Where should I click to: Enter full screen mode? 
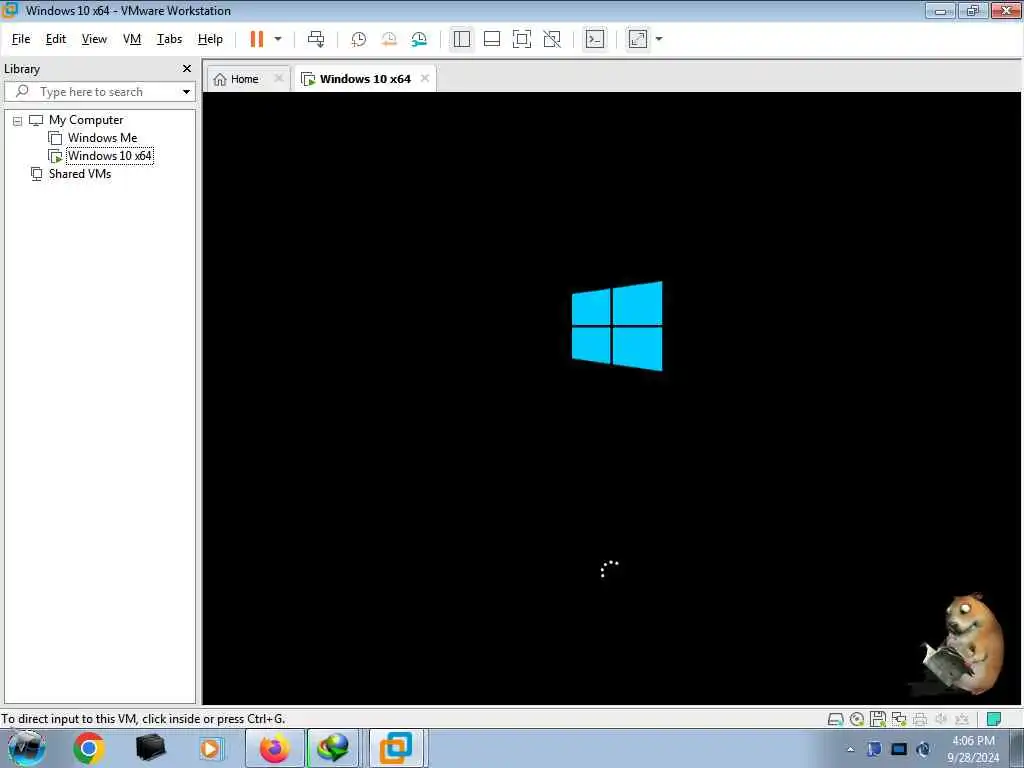coord(522,39)
